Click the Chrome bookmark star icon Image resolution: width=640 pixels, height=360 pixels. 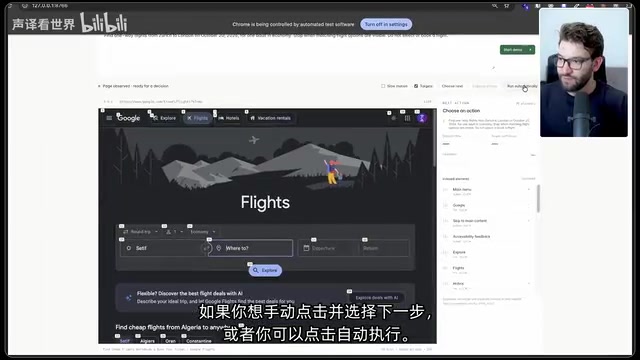coord(507,6)
